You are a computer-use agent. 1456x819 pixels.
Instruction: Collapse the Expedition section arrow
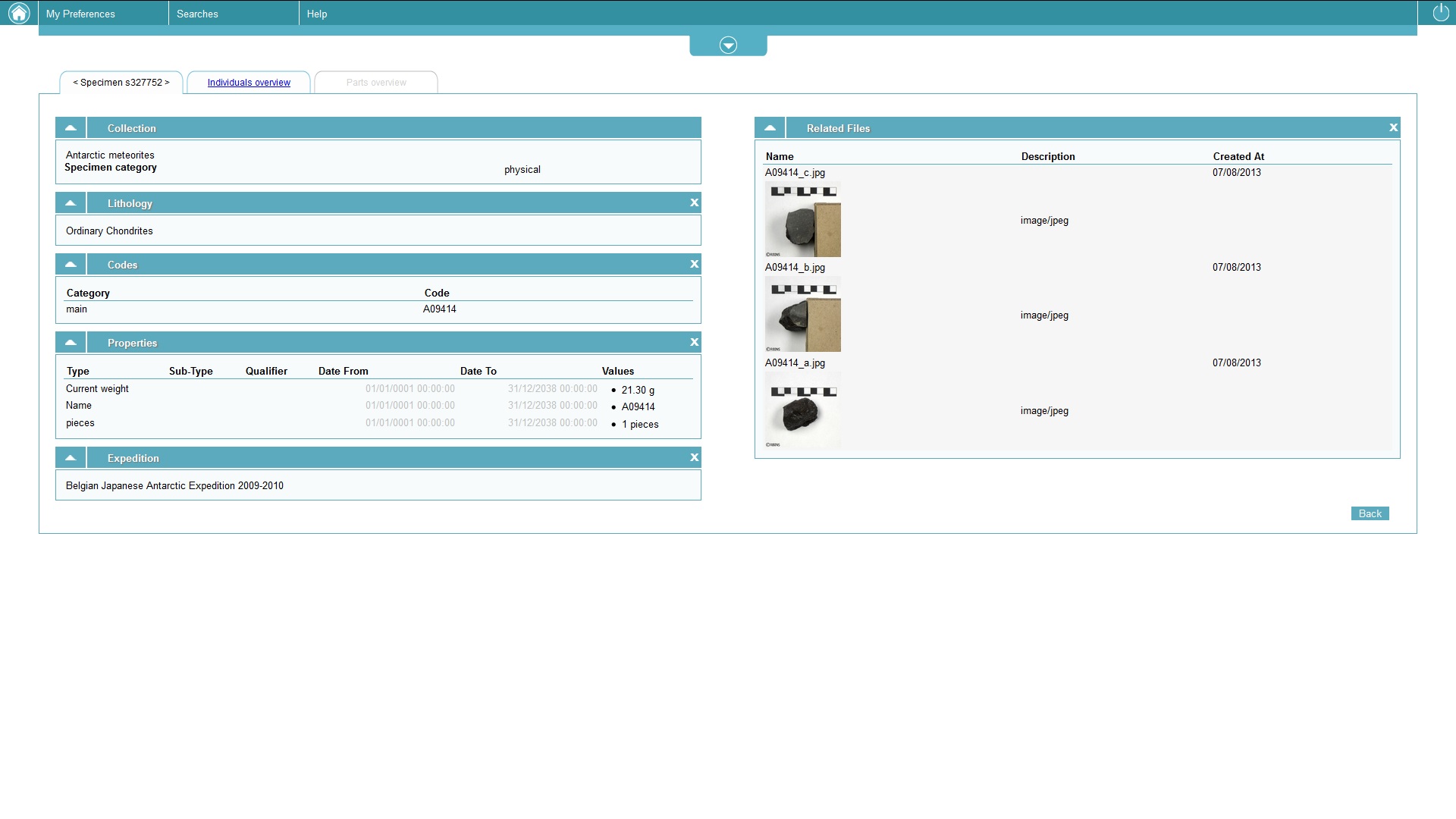[71, 457]
